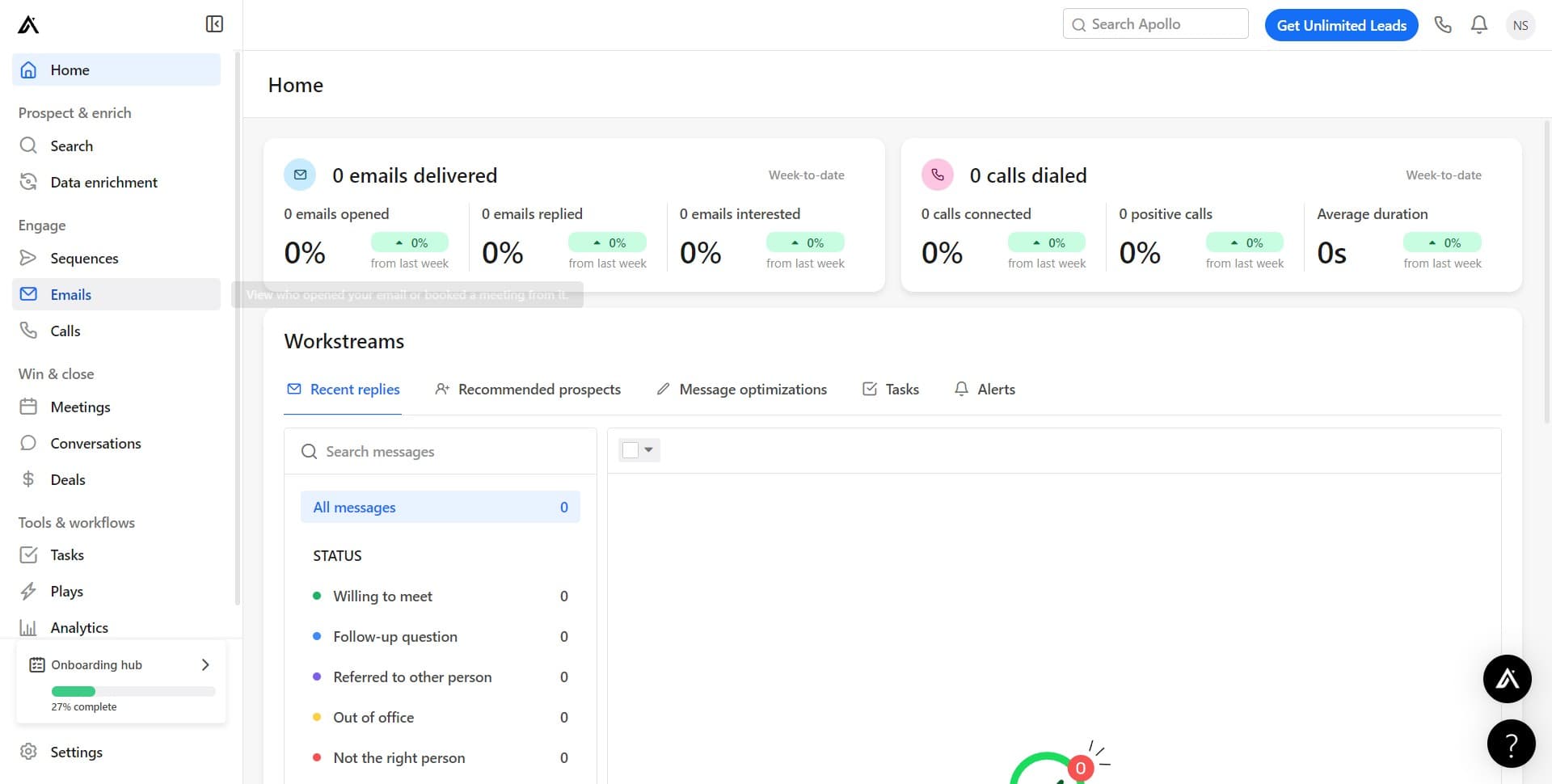The height and width of the screenshot is (784, 1552).
Task: Open the dropdown arrow beside select-all checkbox
Action: [648, 450]
